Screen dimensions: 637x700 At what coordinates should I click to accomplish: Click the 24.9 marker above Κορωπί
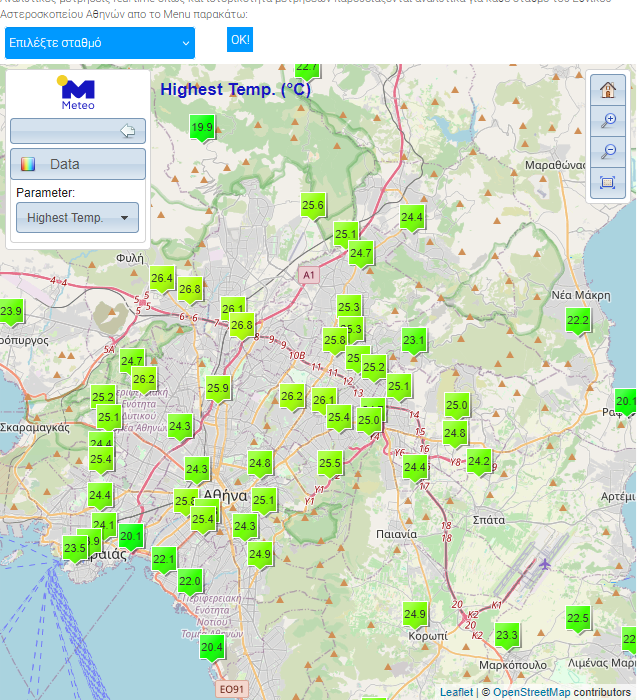(x=415, y=616)
